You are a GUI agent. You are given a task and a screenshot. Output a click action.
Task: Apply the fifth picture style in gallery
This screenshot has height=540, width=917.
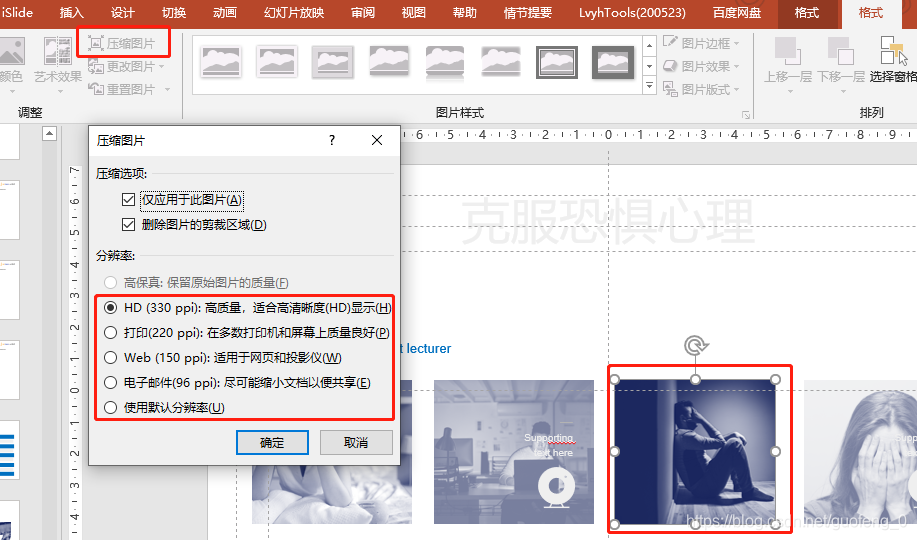444,61
